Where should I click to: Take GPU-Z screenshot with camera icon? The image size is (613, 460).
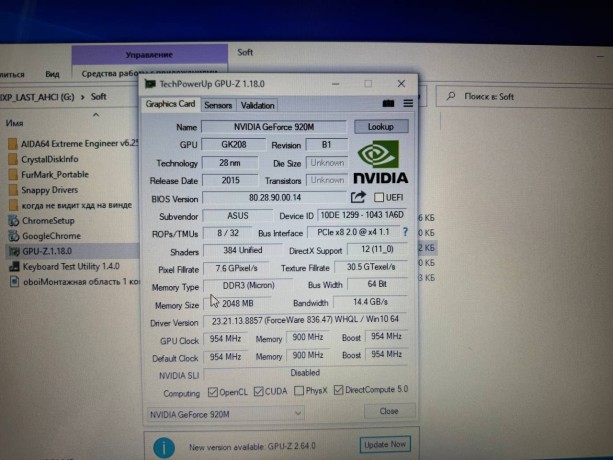tap(388, 104)
